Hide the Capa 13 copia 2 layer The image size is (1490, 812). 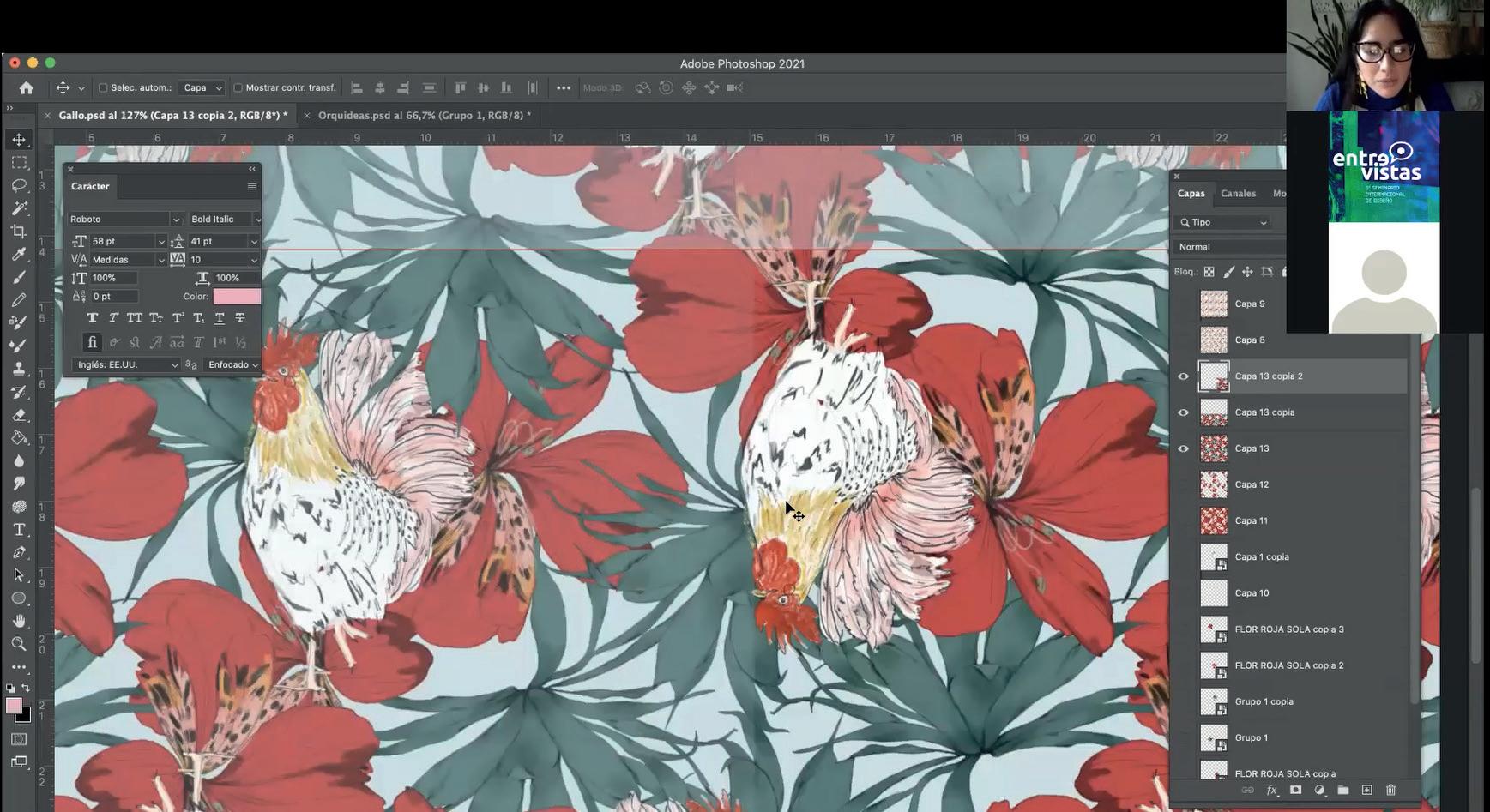point(1184,376)
